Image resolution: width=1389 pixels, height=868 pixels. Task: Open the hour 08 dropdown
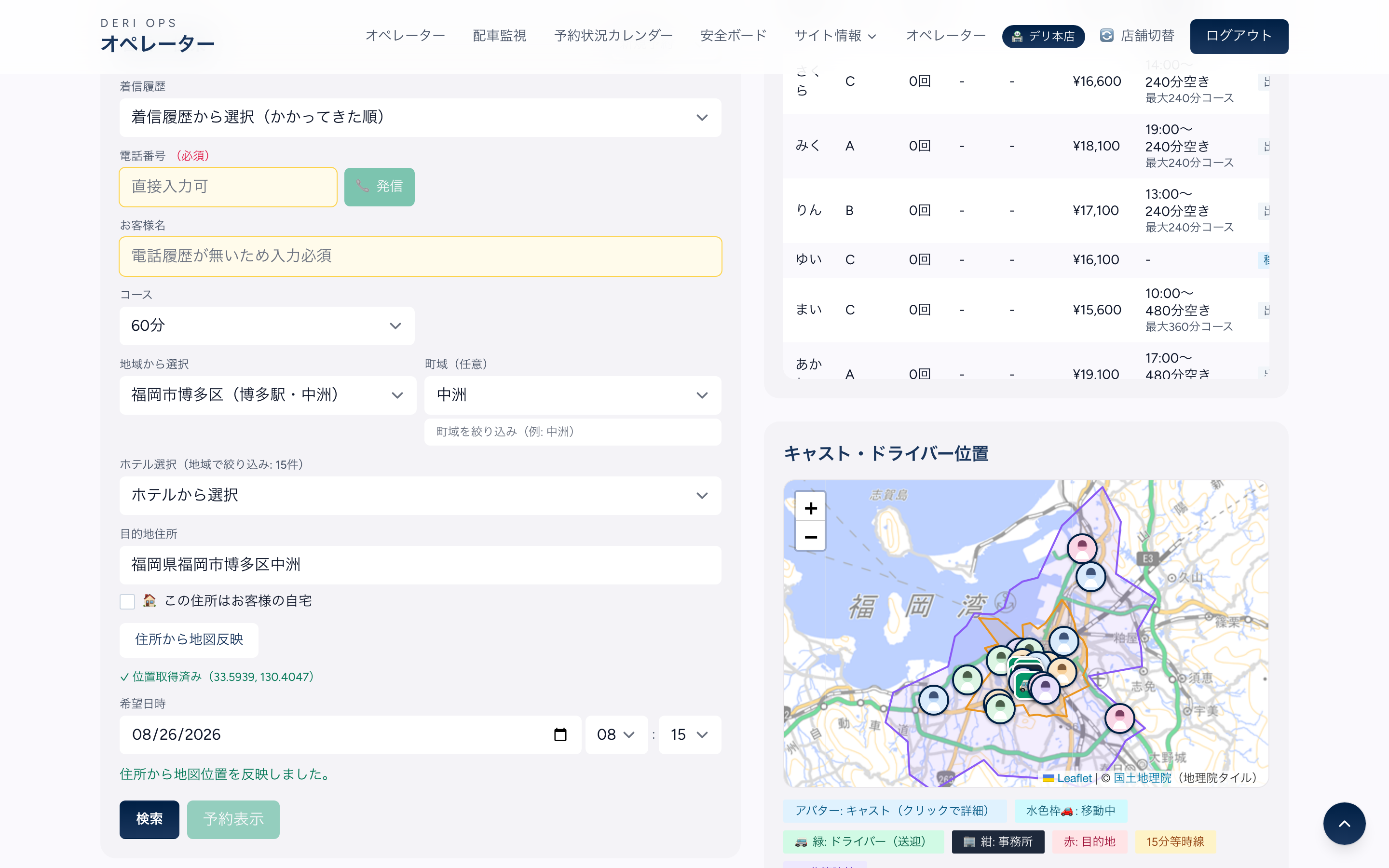coord(616,734)
